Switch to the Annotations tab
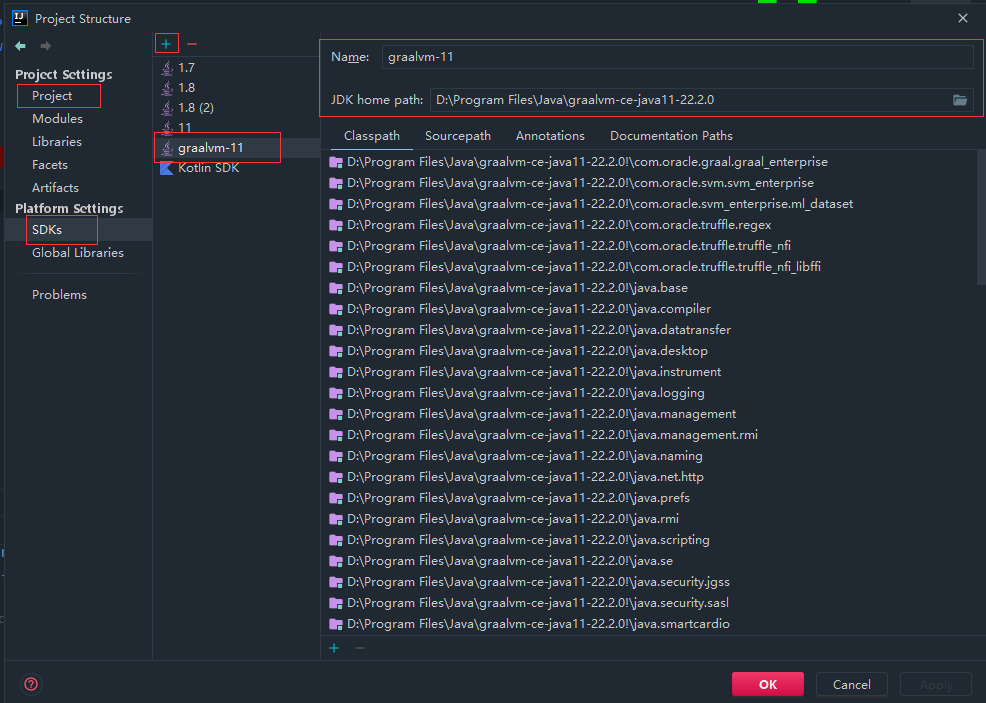Viewport: 986px width, 703px height. (550, 136)
